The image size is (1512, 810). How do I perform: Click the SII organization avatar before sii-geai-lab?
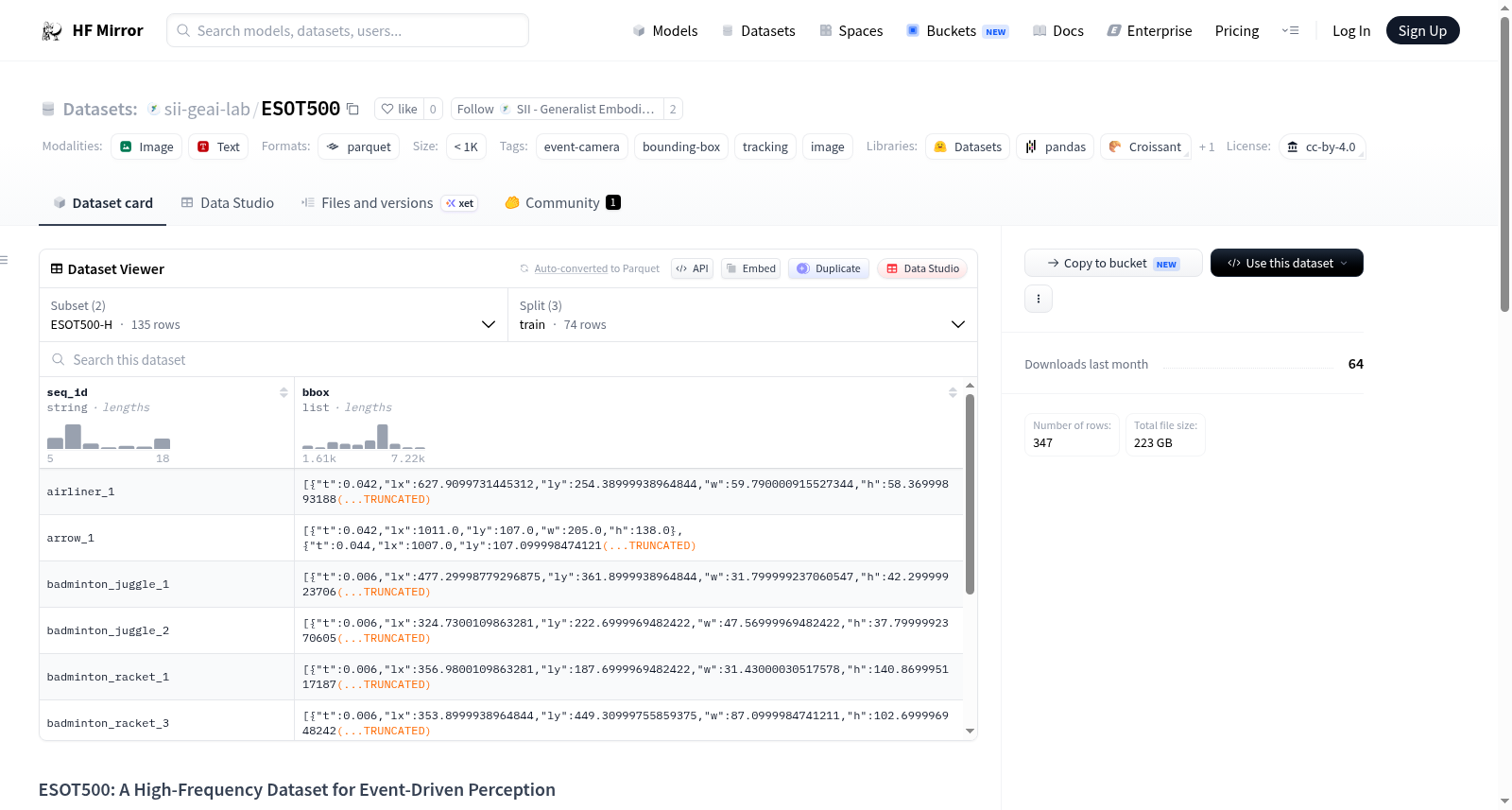[153, 109]
